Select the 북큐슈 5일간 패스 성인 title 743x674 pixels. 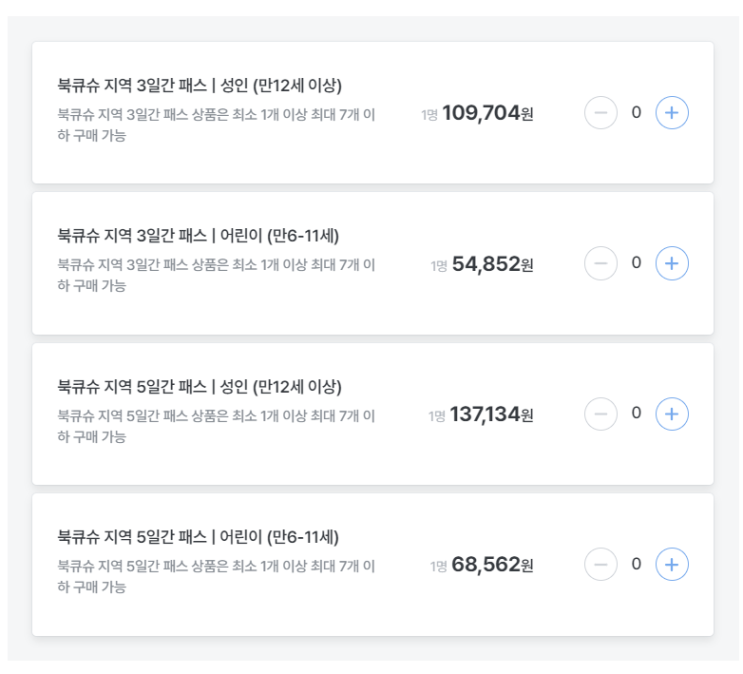200,386
